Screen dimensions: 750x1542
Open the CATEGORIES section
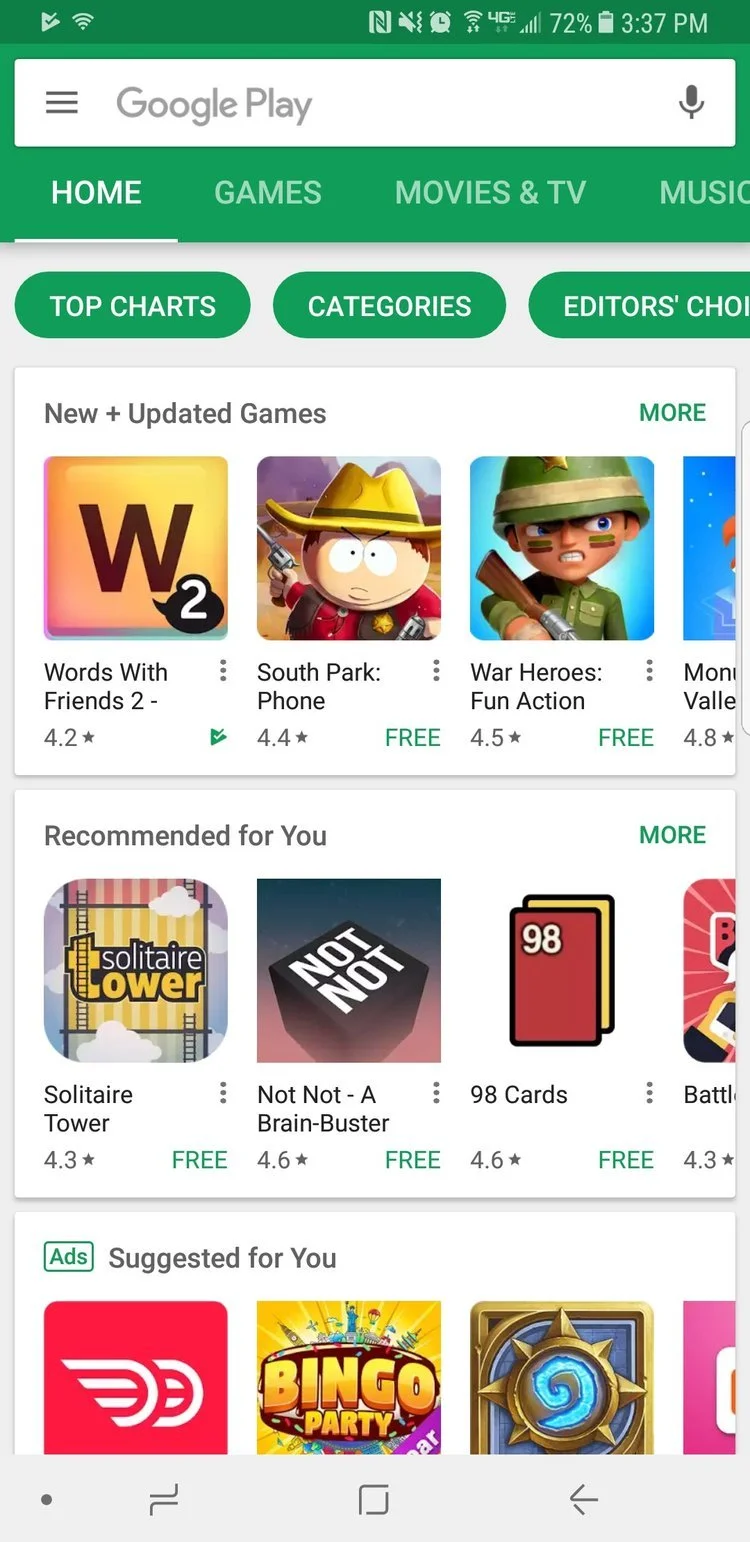click(389, 305)
